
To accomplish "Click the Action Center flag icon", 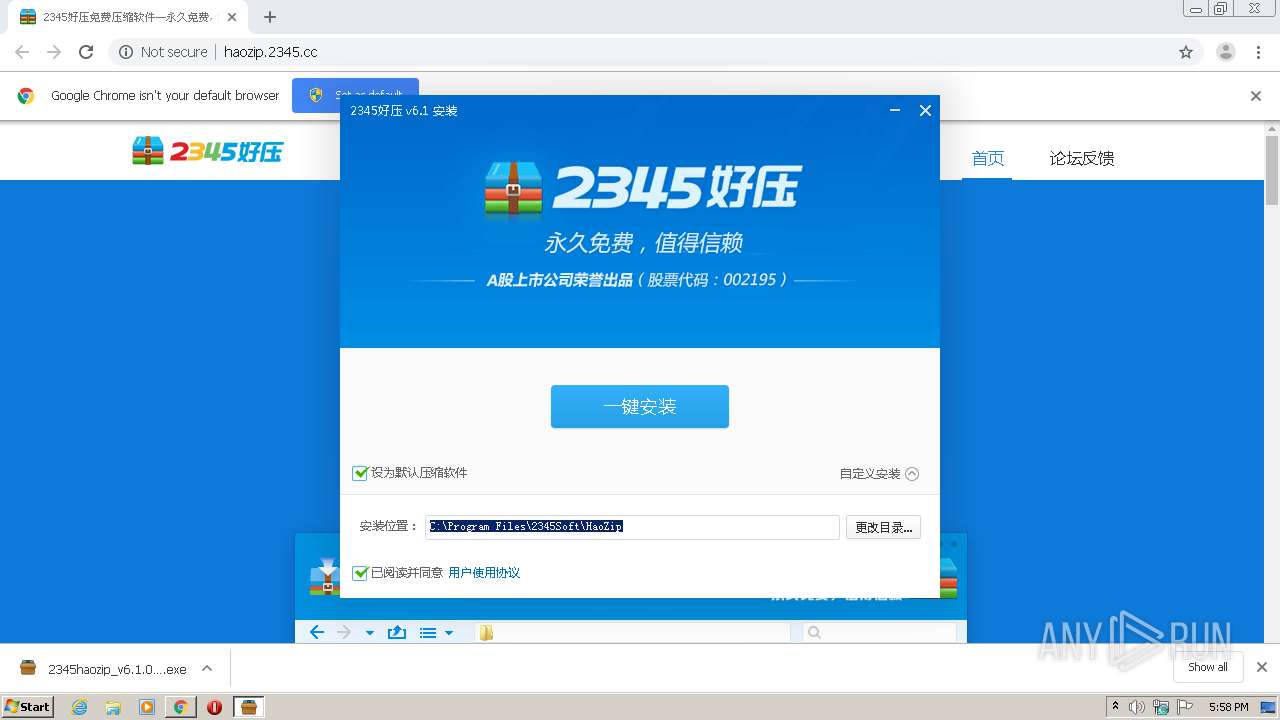I will point(1185,707).
